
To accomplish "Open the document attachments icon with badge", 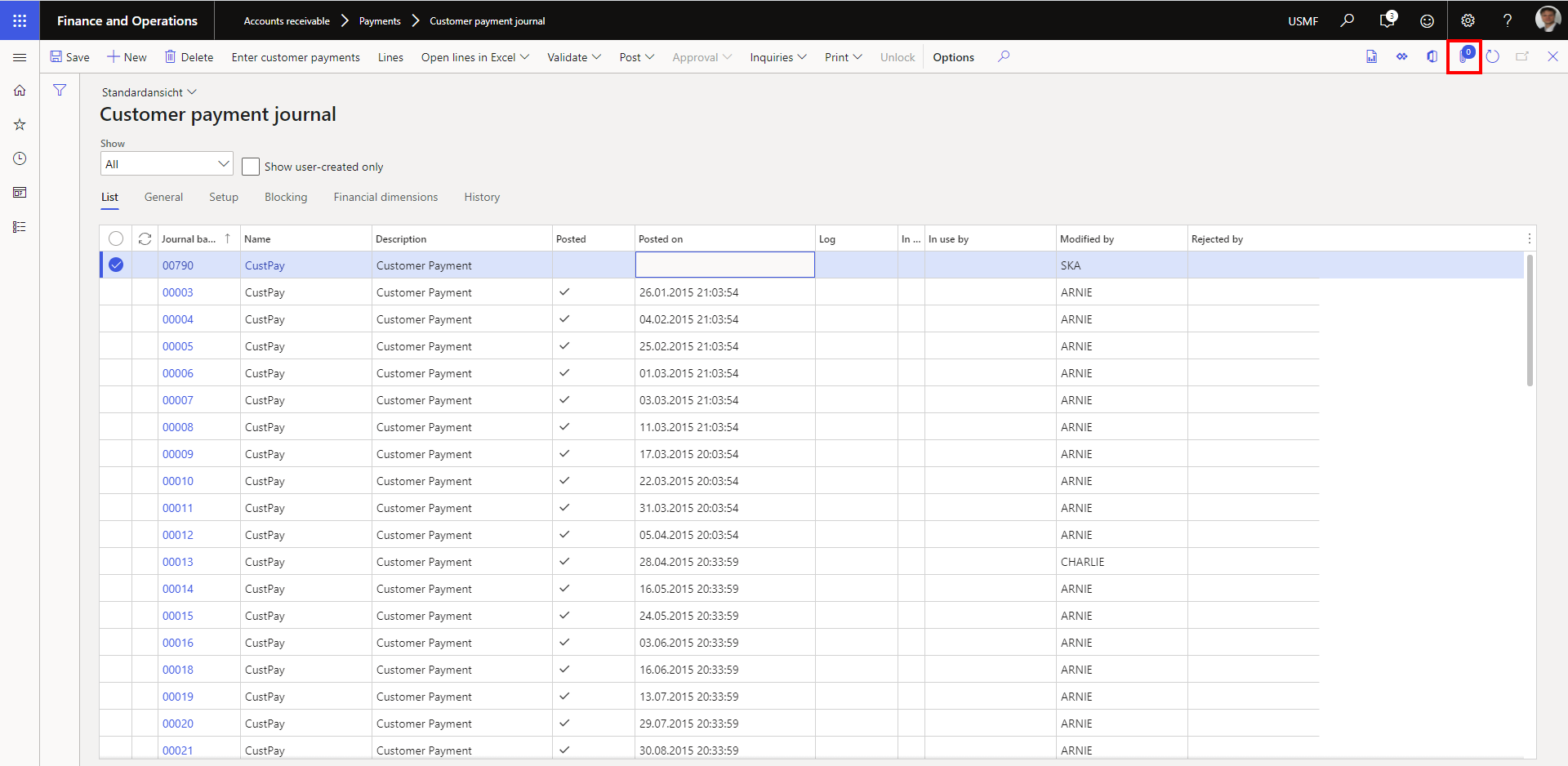I will point(1465,56).
